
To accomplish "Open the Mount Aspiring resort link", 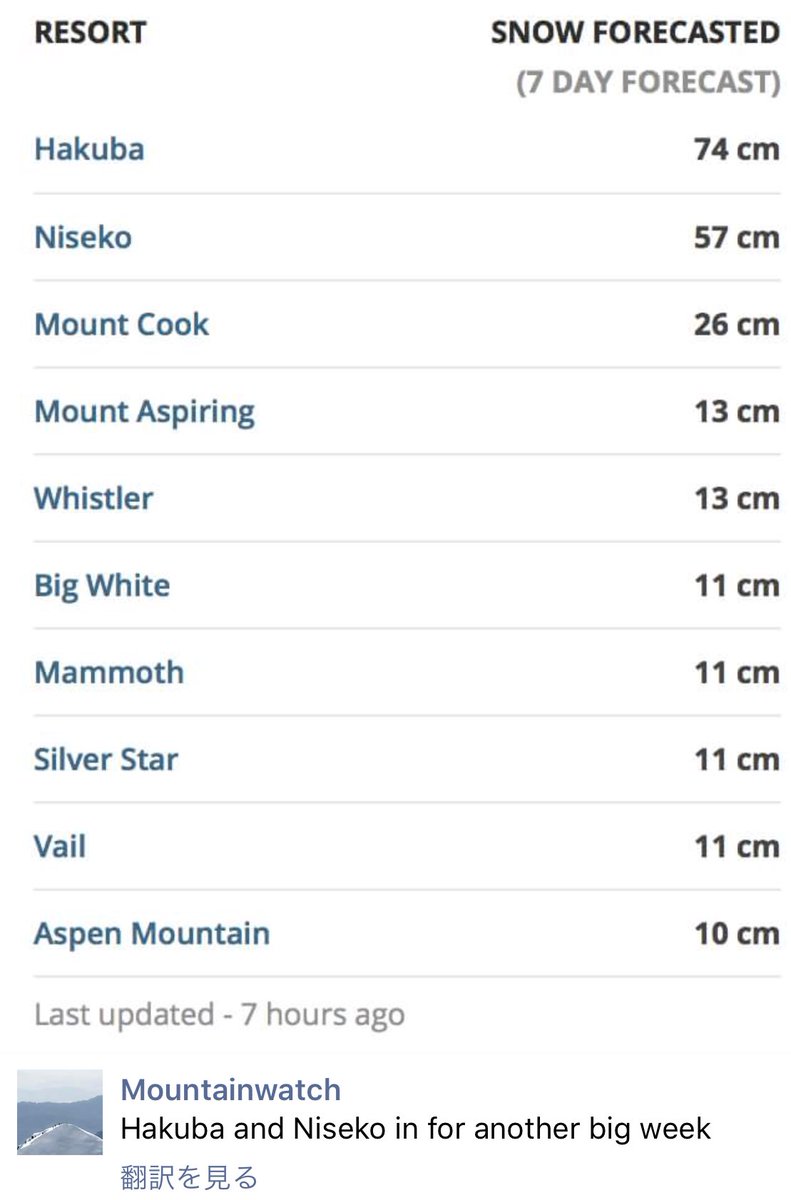I will (x=144, y=412).
